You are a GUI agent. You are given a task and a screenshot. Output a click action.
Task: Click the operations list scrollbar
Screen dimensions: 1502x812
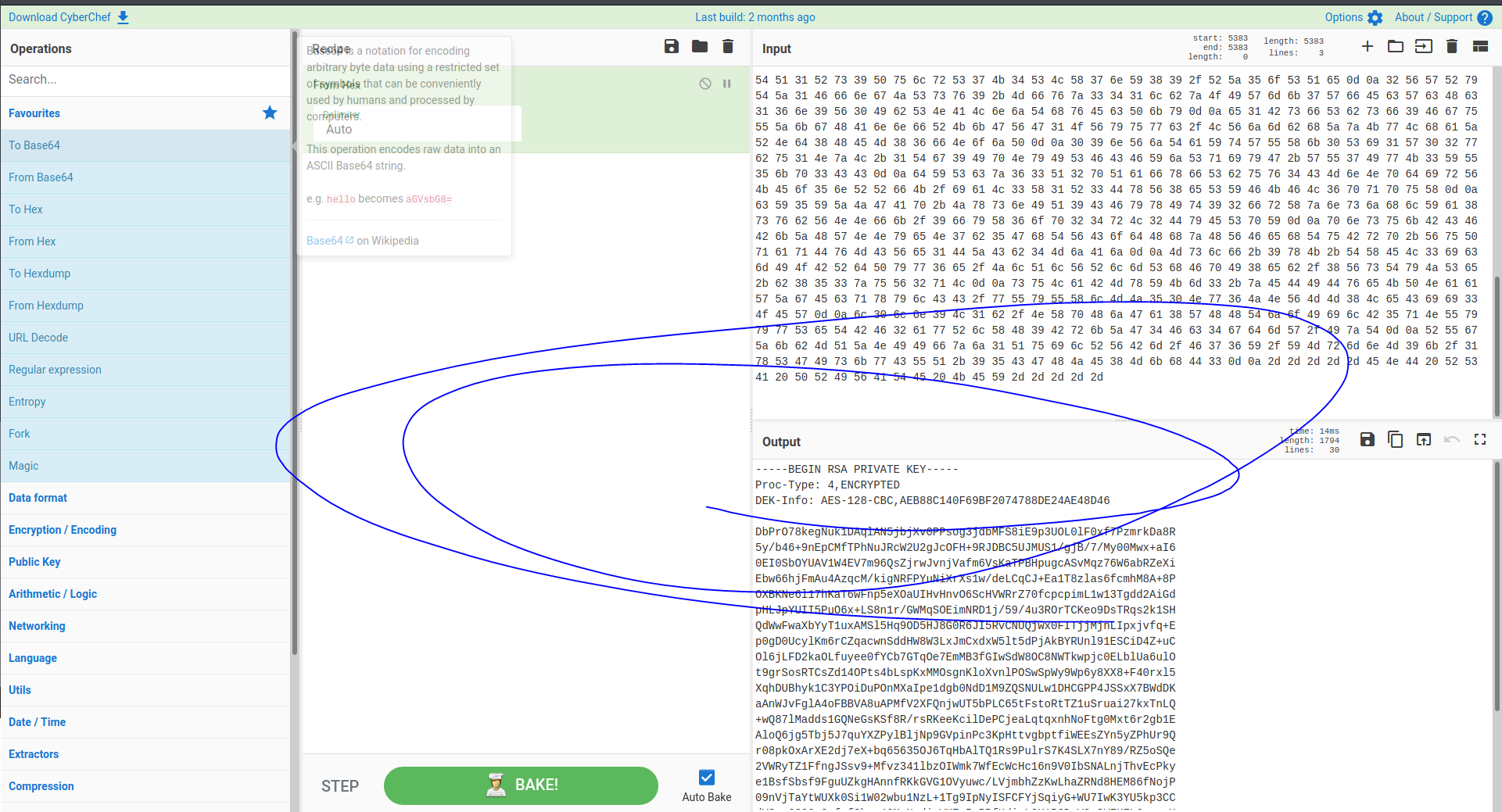pyautogui.click(x=294, y=344)
